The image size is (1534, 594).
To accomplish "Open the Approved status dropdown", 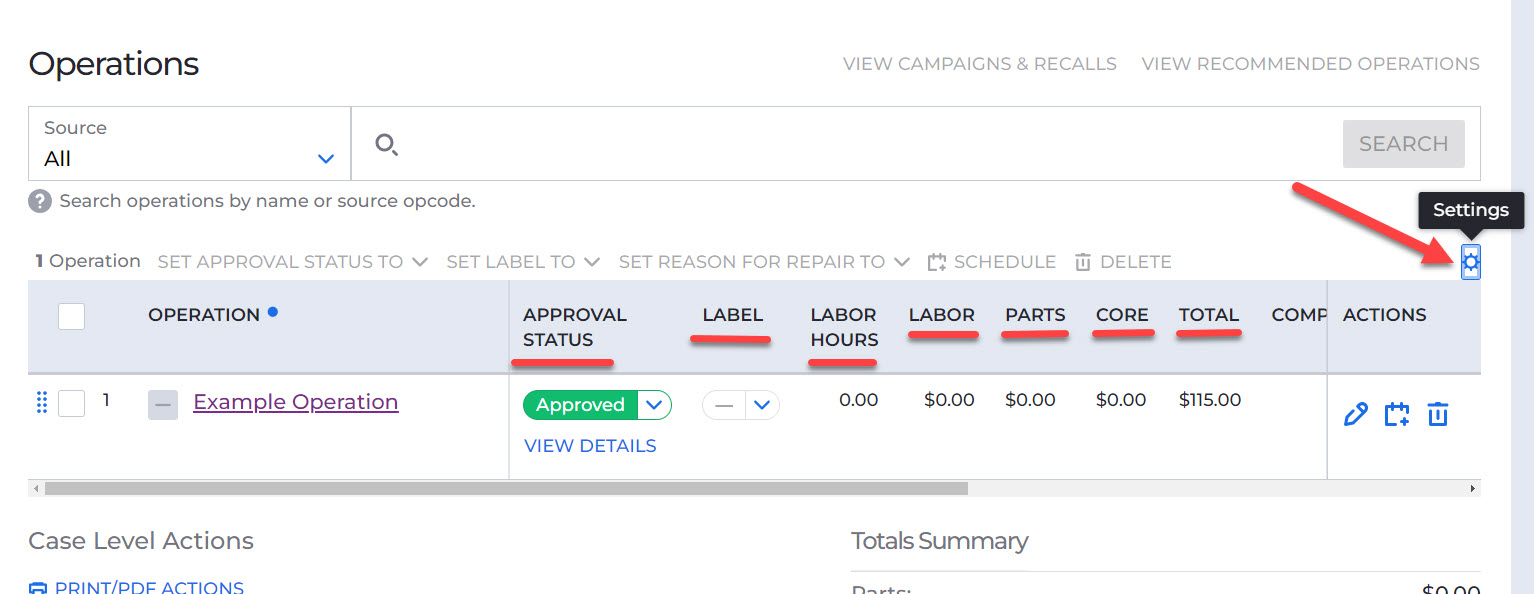I will [655, 404].
